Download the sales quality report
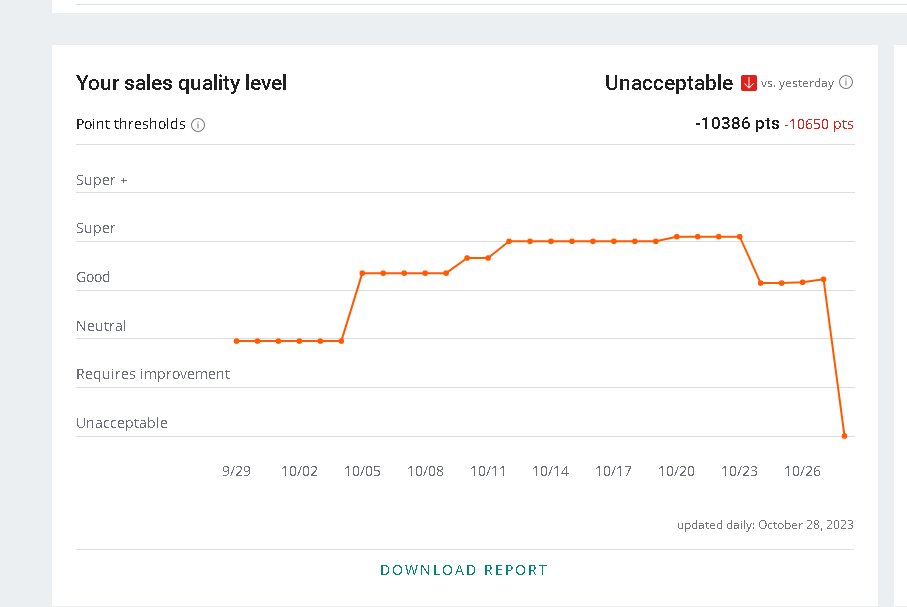The height and width of the screenshot is (607, 907). (x=464, y=570)
